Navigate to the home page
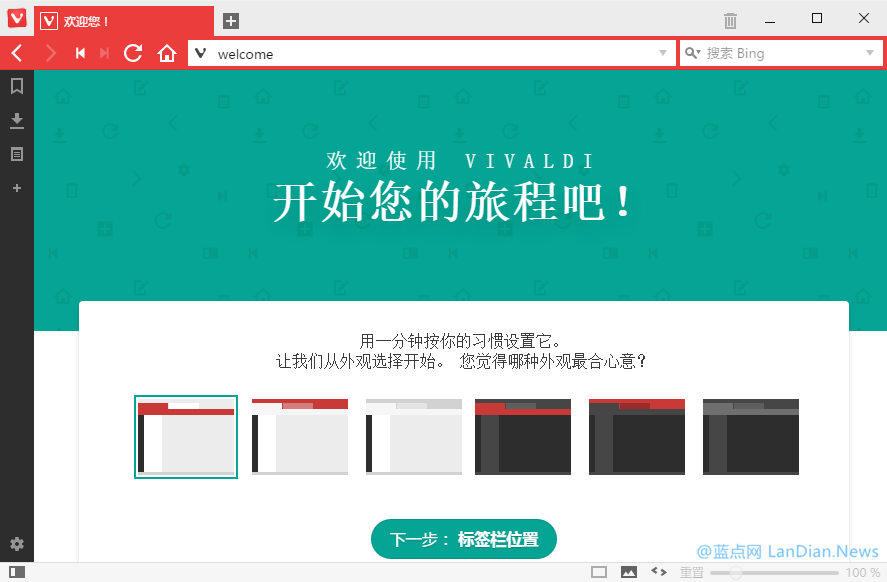This screenshot has height=582, width=887. 167,53
